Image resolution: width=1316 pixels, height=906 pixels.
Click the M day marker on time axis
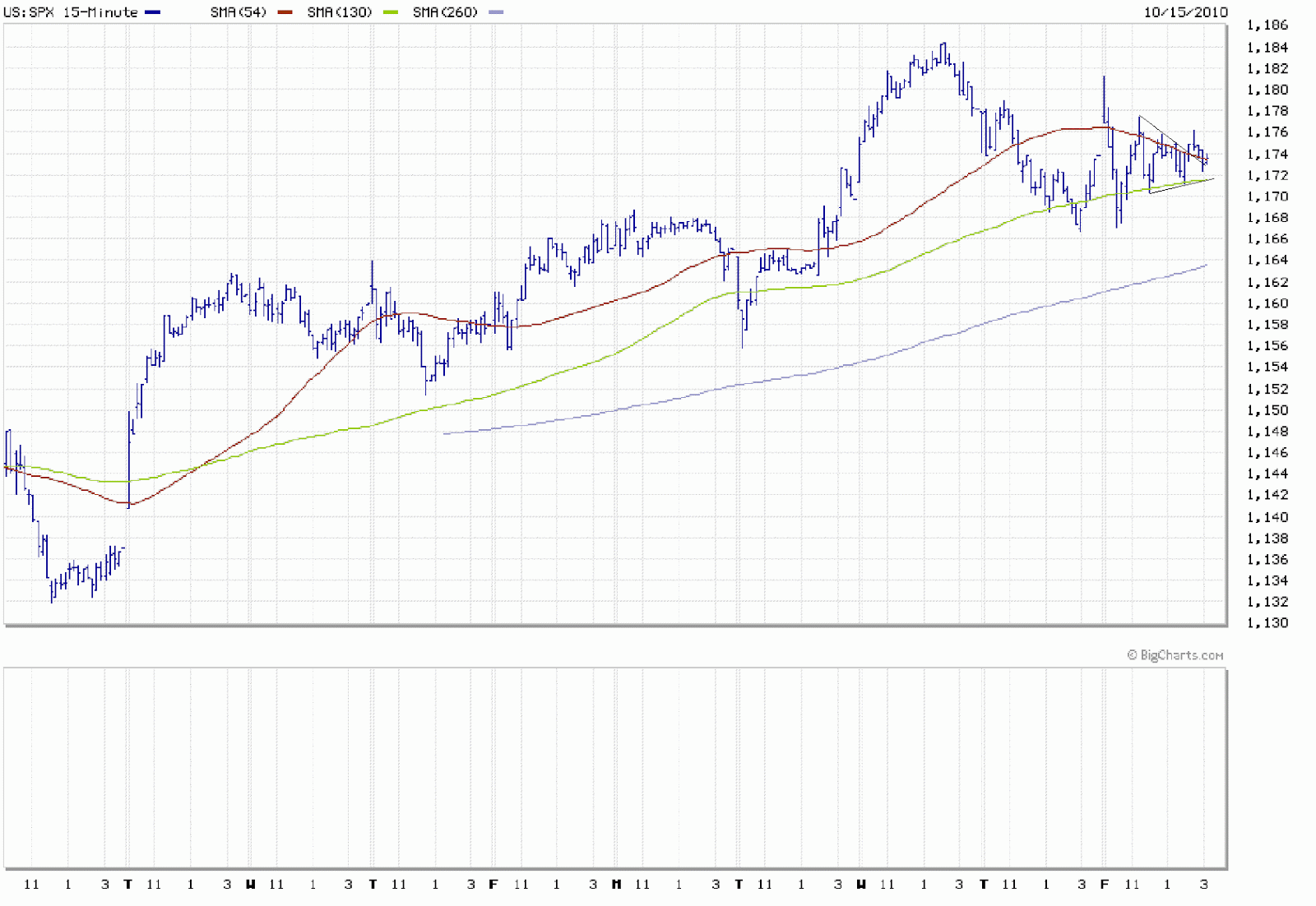[x=616, y=885]
